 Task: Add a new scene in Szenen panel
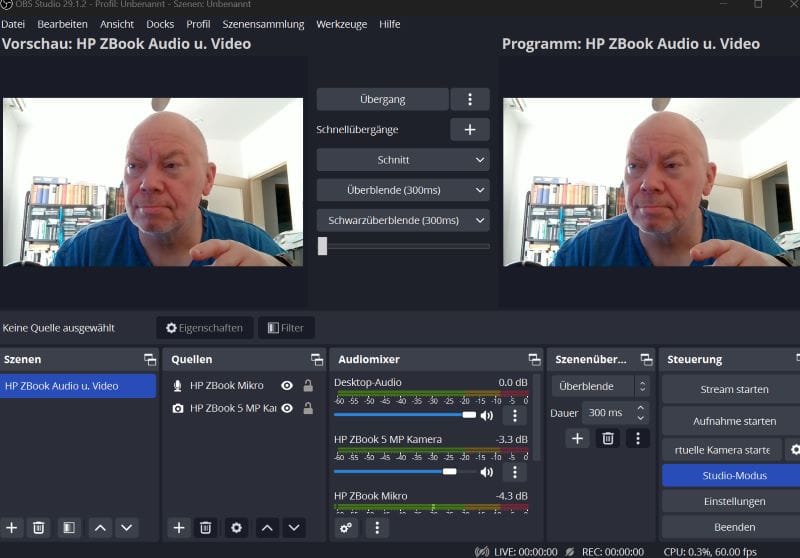(12, 527)
